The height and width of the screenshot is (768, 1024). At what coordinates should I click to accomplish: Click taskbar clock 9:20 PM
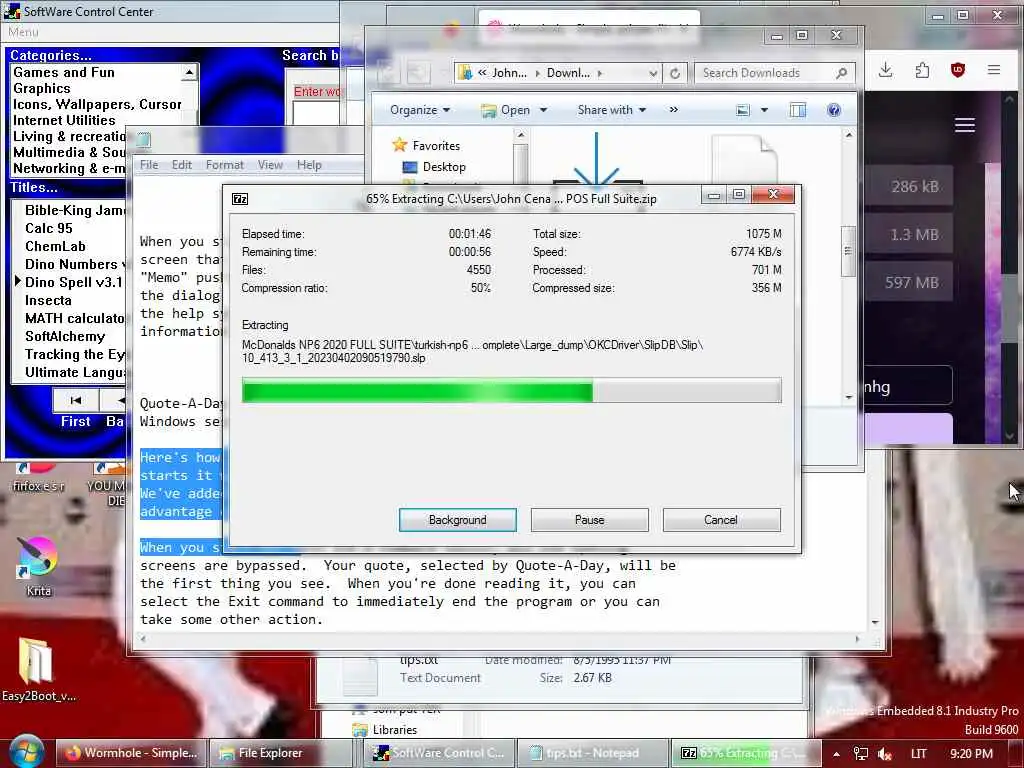click(971, 754)
